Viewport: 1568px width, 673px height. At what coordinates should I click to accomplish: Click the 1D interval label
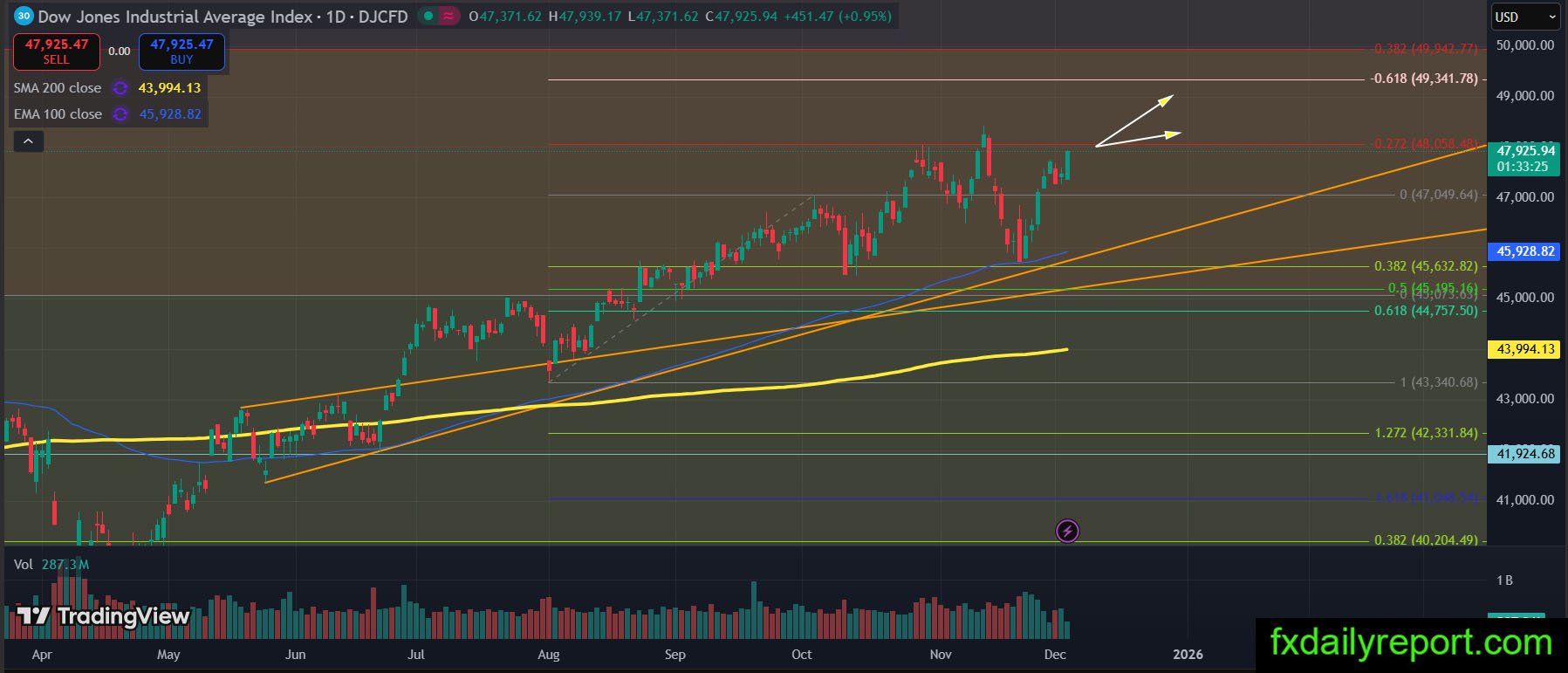pyautogui.click(x=336, y=16)
